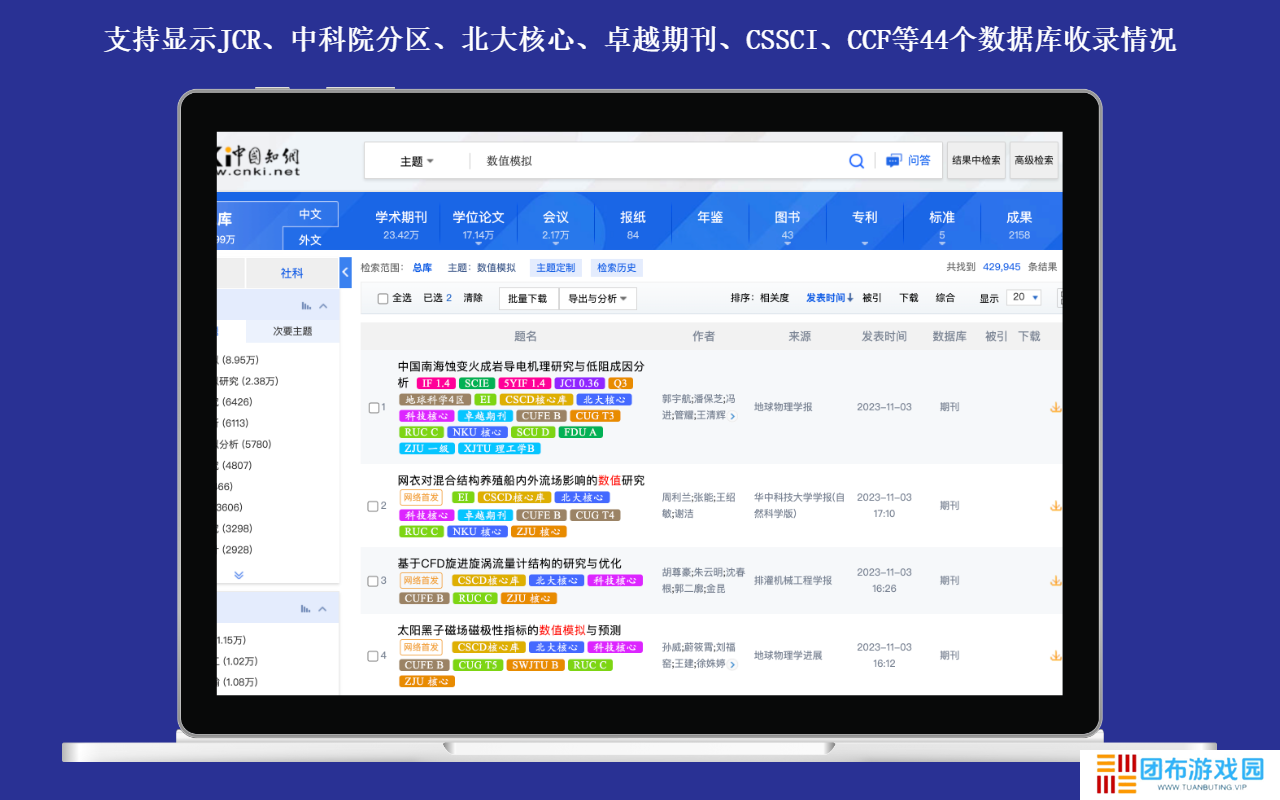Screen dimensions: 1280x800
Task: Download the 基于CFD旋进旋涡流量计 article
Action: [1055, 580]
